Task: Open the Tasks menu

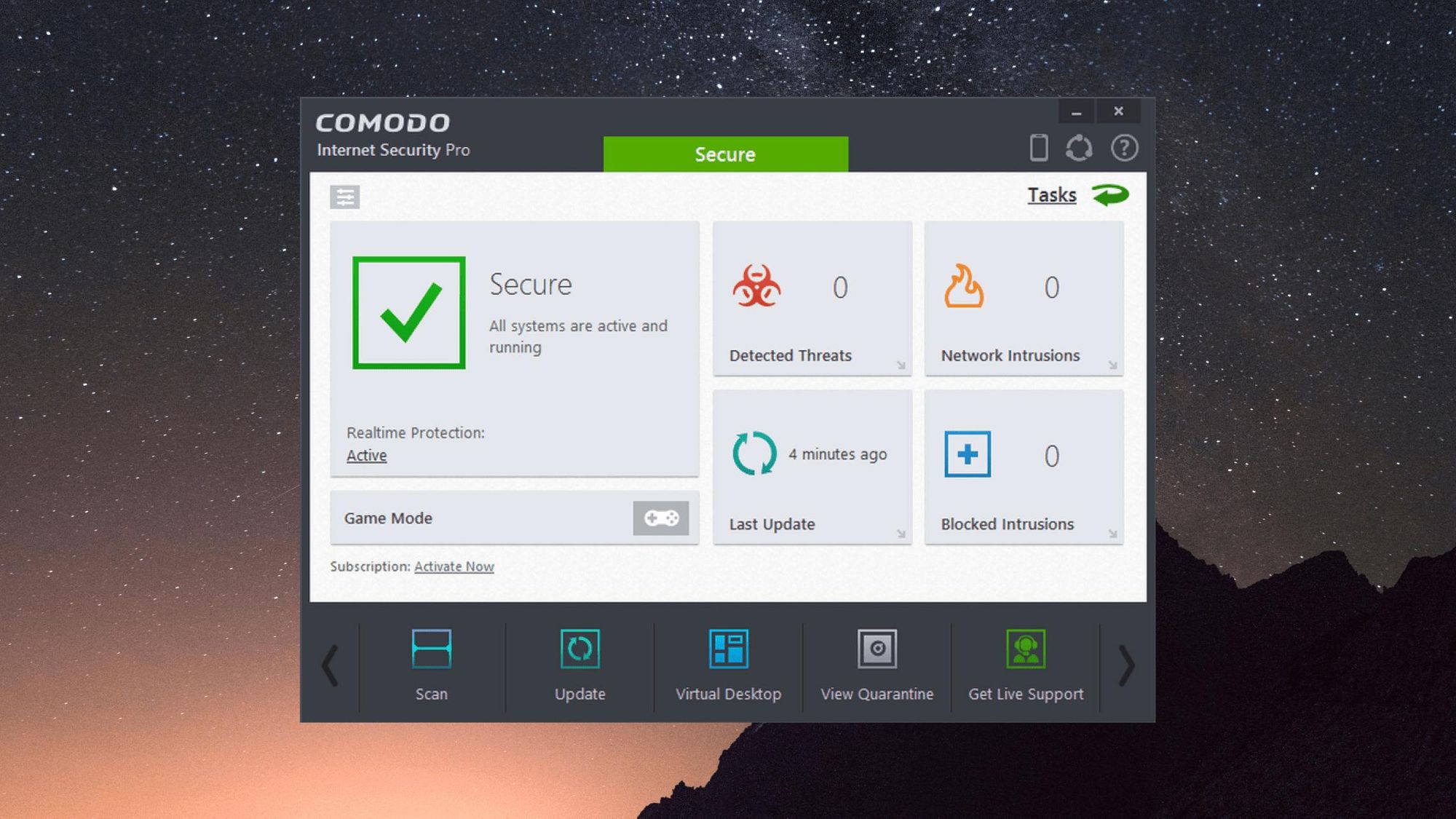Action: pyautogui.click(x=1051, y=195)
